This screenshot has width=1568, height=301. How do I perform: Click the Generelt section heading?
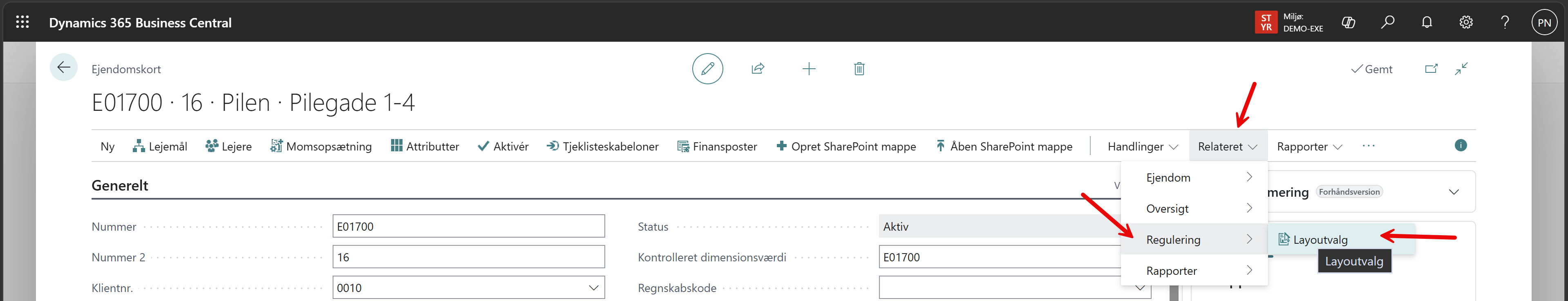pyautogui.click(x=120, y=185)
